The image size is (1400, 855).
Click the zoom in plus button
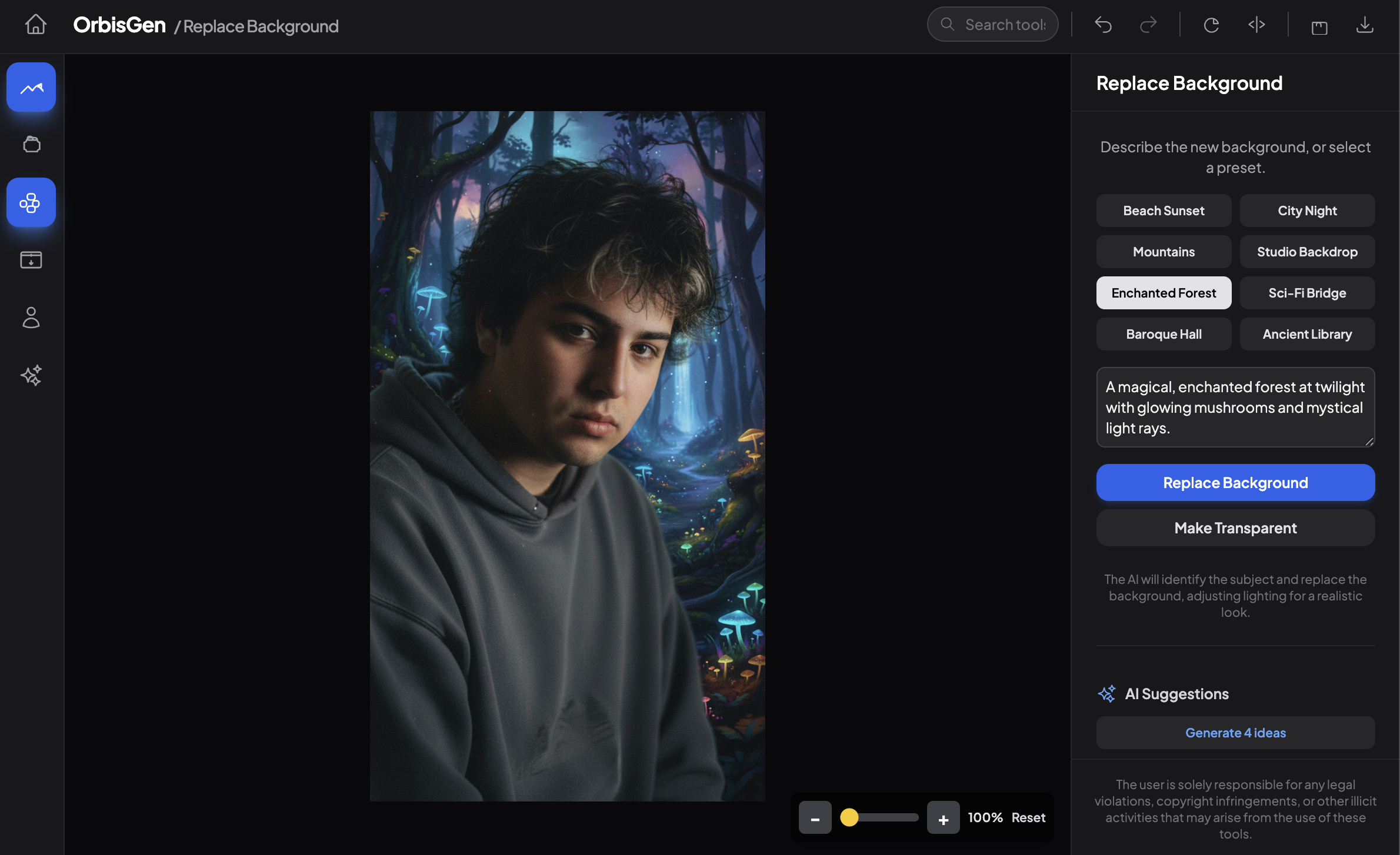943,818
